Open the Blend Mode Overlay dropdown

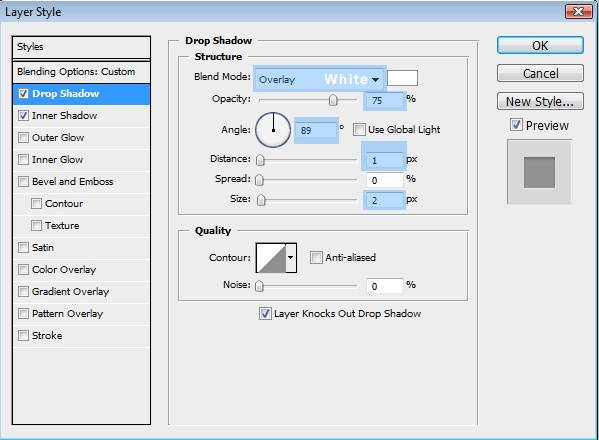click(319, 79)
